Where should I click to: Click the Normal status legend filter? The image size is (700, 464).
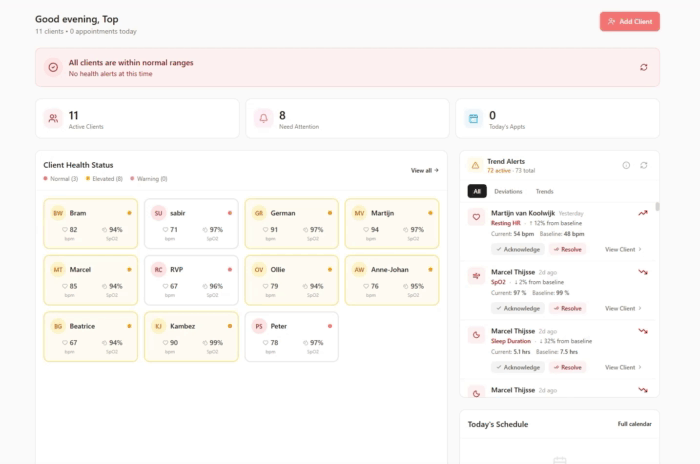coord(61,179)
